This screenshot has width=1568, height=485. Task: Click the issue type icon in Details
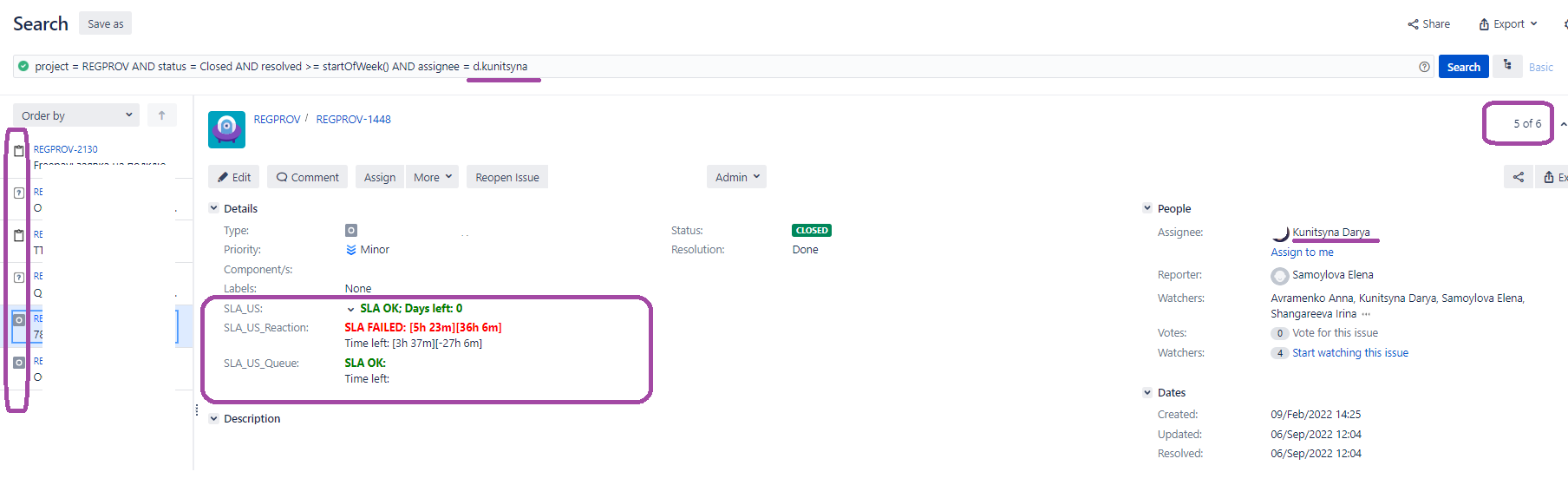[351, 231]
